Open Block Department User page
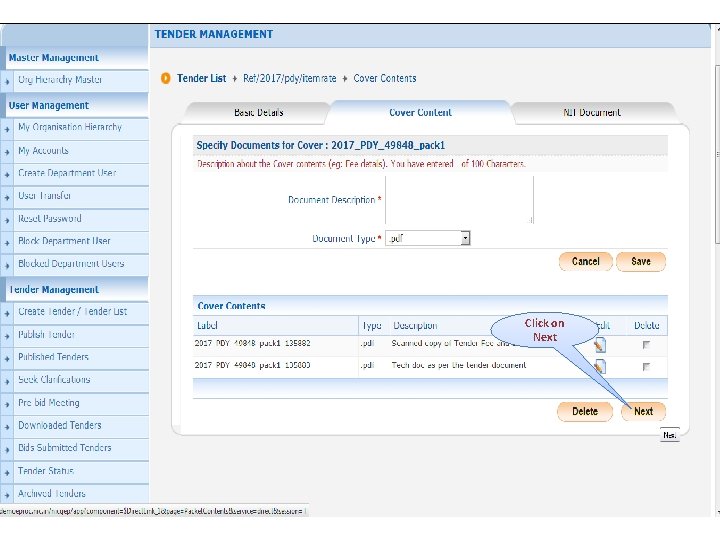The height and width of the screenshot is (540, 720). point(64,241)
